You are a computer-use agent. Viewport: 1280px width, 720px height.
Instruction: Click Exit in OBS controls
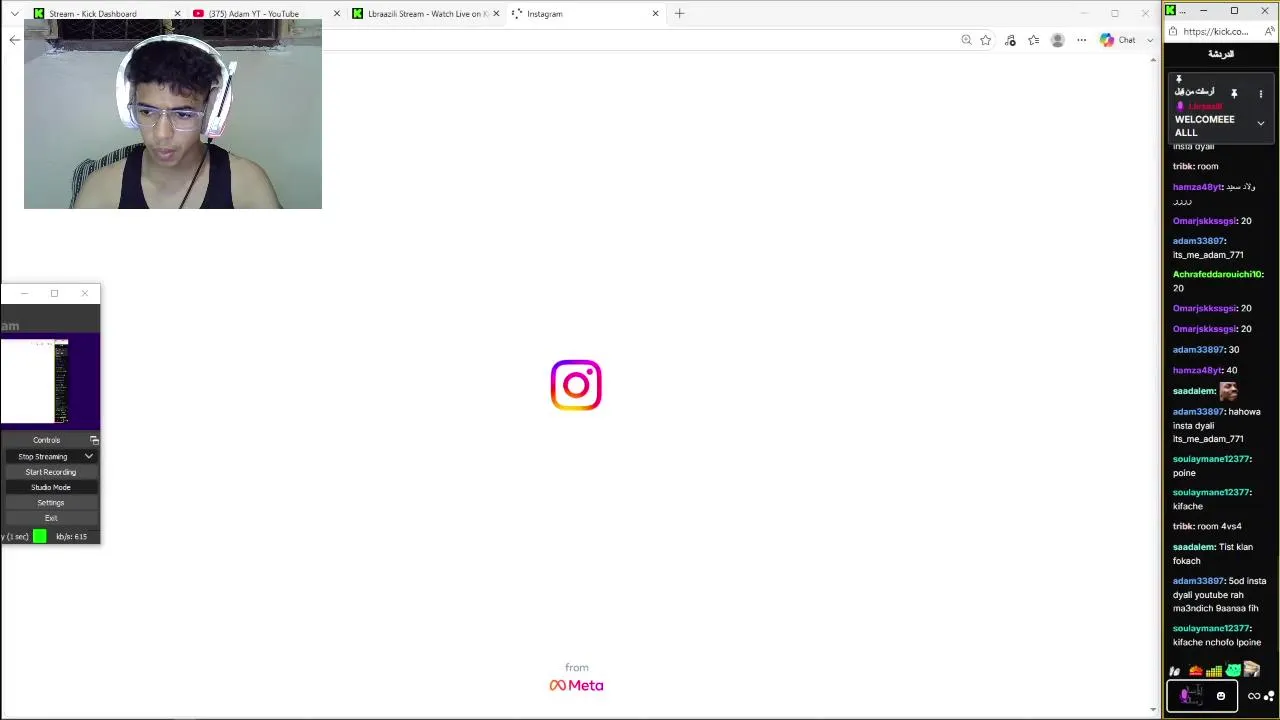(50, 518)
